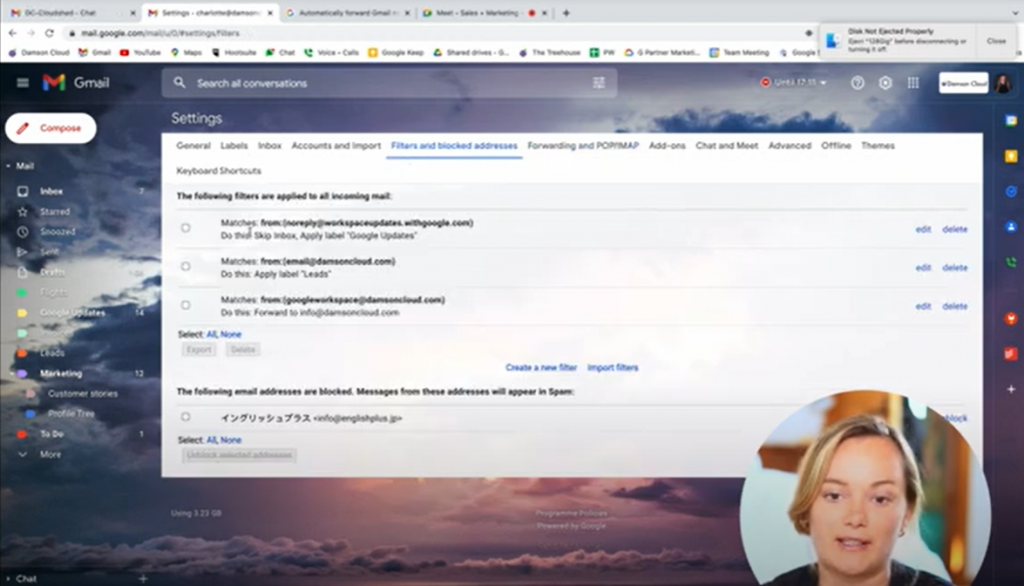
Task: Open Contacts in the side panel
Action: coord(1011,227)
